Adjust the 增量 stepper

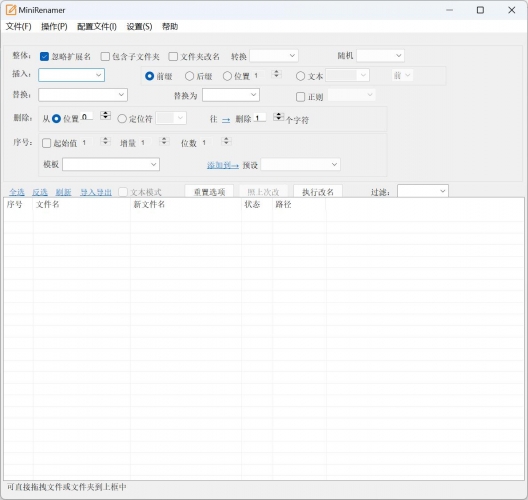coord(164,141)
